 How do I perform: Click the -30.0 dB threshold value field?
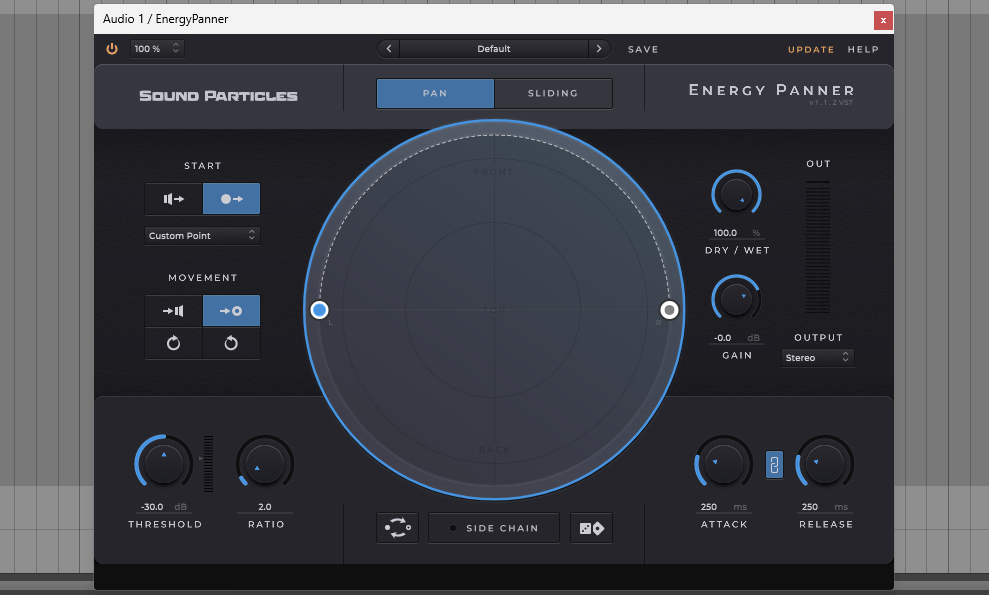pyautogui.click(x=163, y=507)
